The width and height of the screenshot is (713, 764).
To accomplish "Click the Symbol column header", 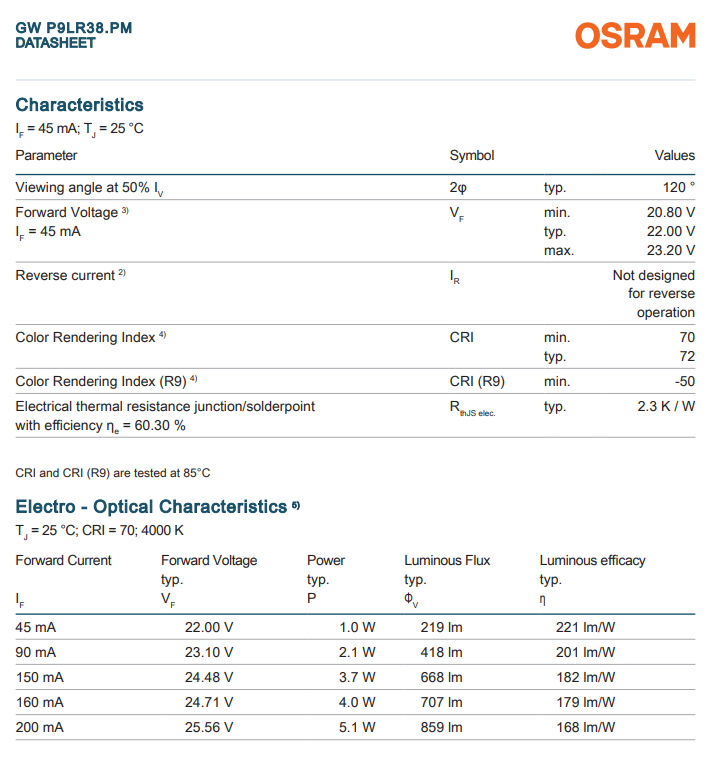I will (472, 155).
